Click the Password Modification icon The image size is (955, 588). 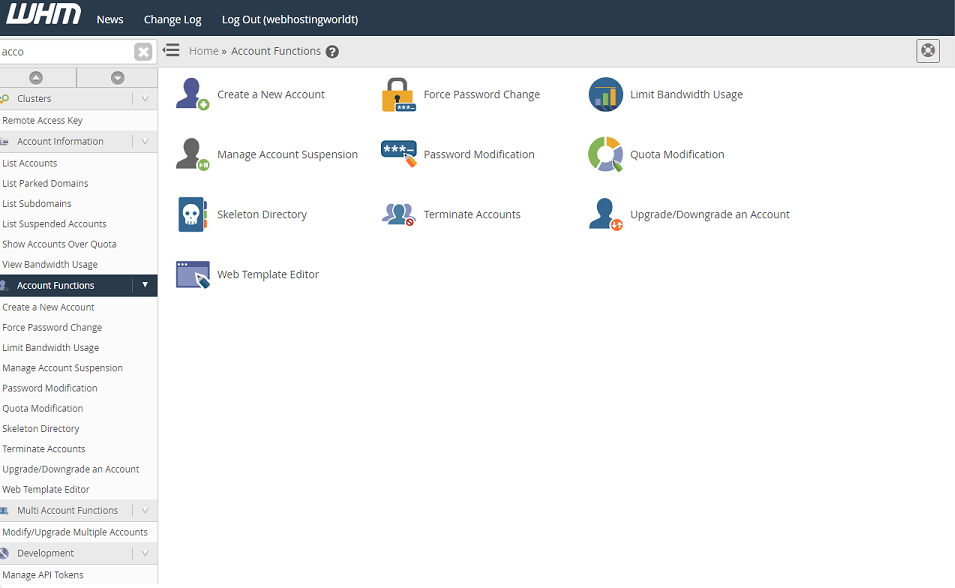tap(398, 154)
